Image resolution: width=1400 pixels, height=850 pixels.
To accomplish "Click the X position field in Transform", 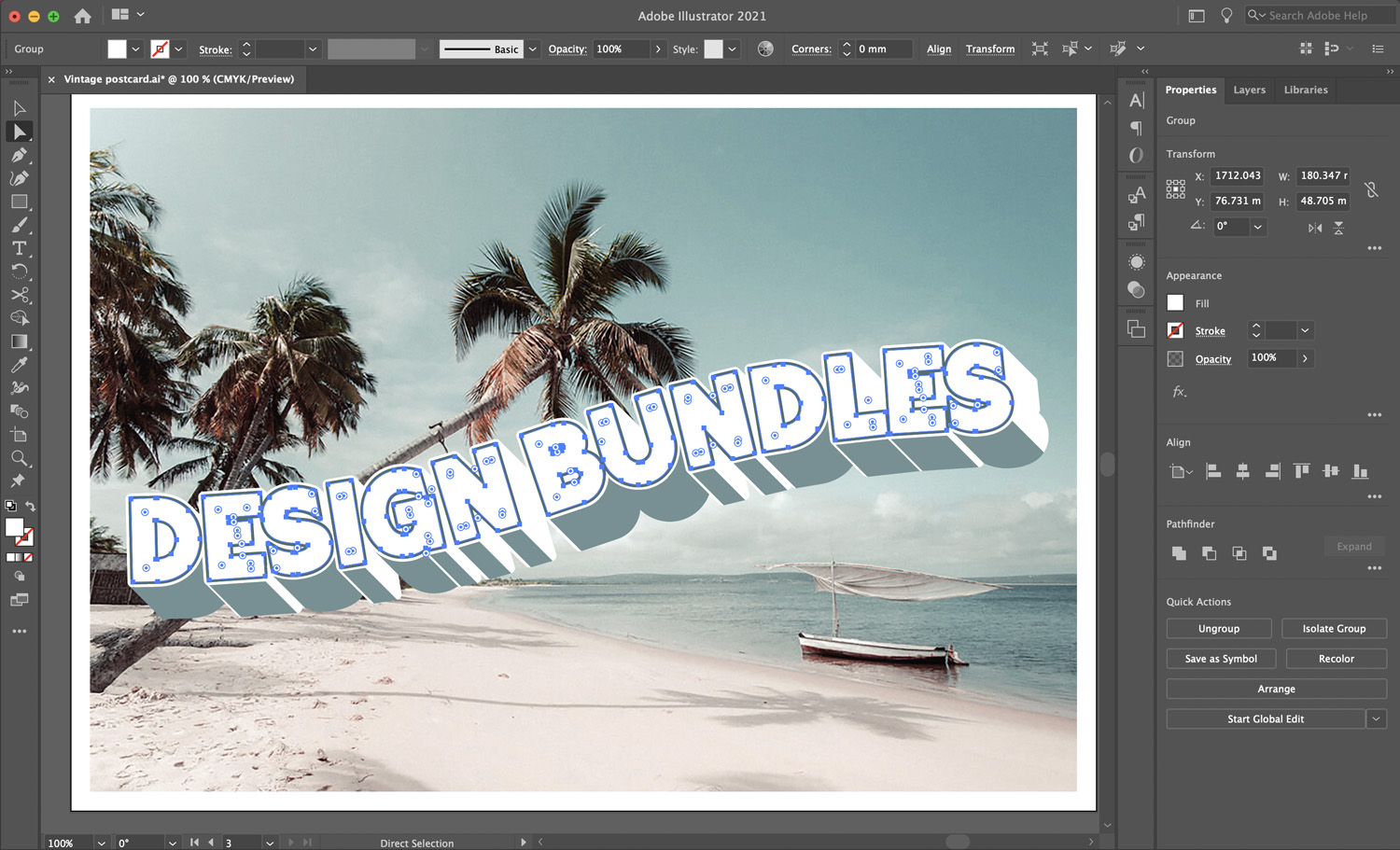I will [x=1237, y=175].
